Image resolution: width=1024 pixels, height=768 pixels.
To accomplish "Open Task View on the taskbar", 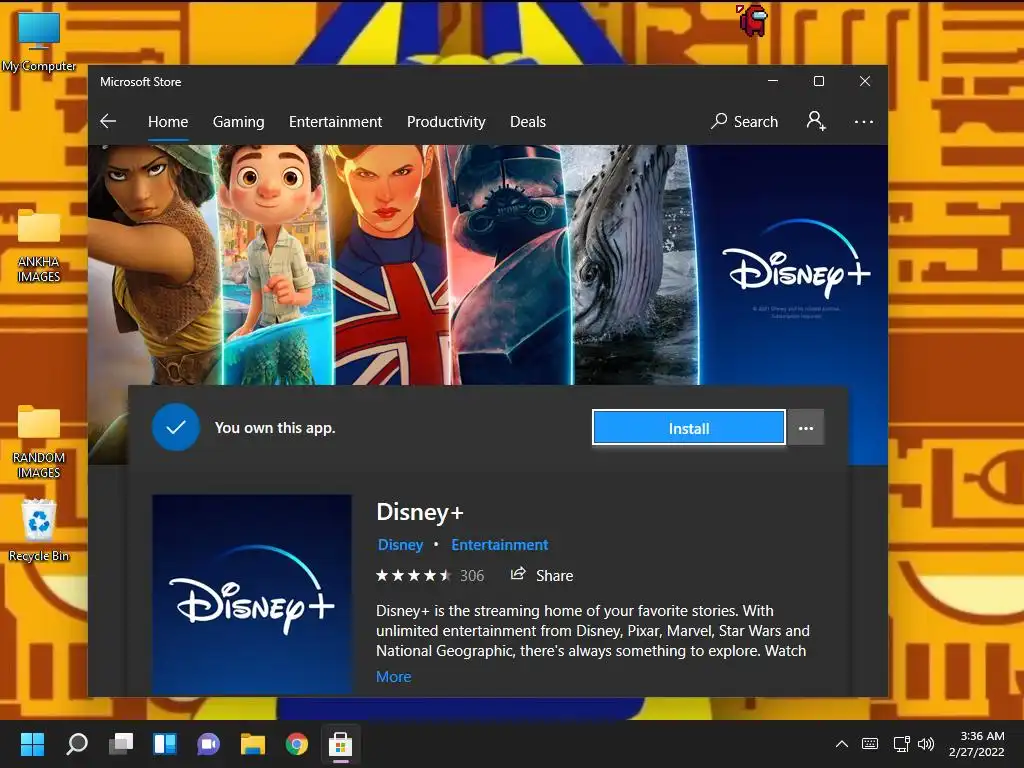I will 121,743.
